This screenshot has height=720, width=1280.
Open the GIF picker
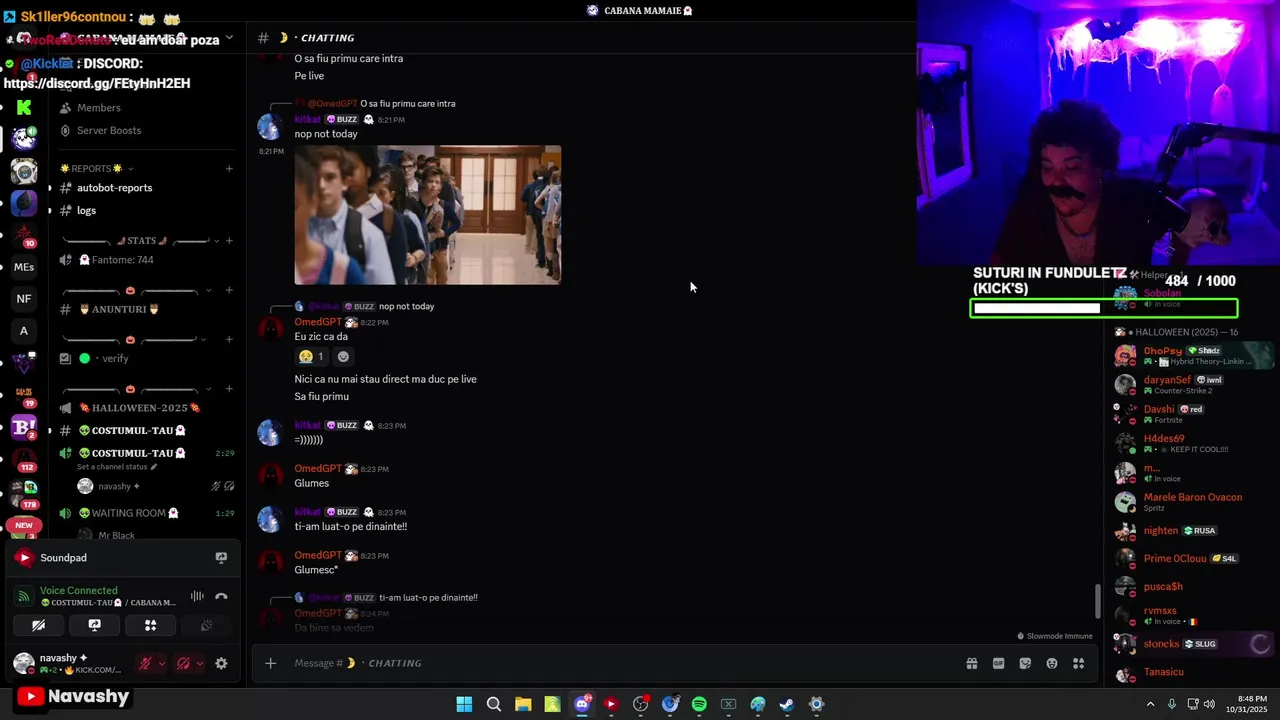[998, 663]
